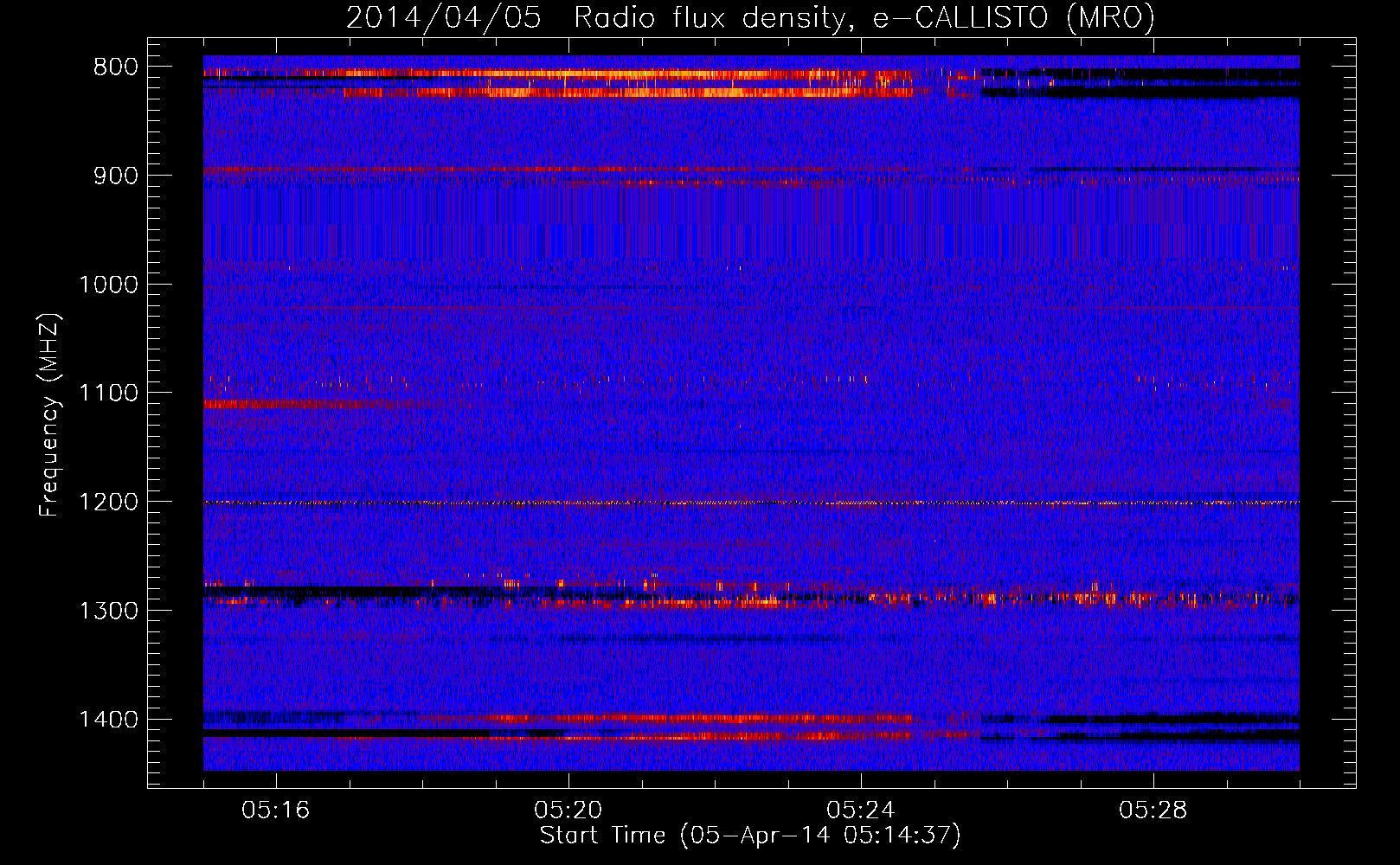Select the 1300 frequency tick label
The width and height of the screenshot is (1400, 865).
[x=108, y=611]
